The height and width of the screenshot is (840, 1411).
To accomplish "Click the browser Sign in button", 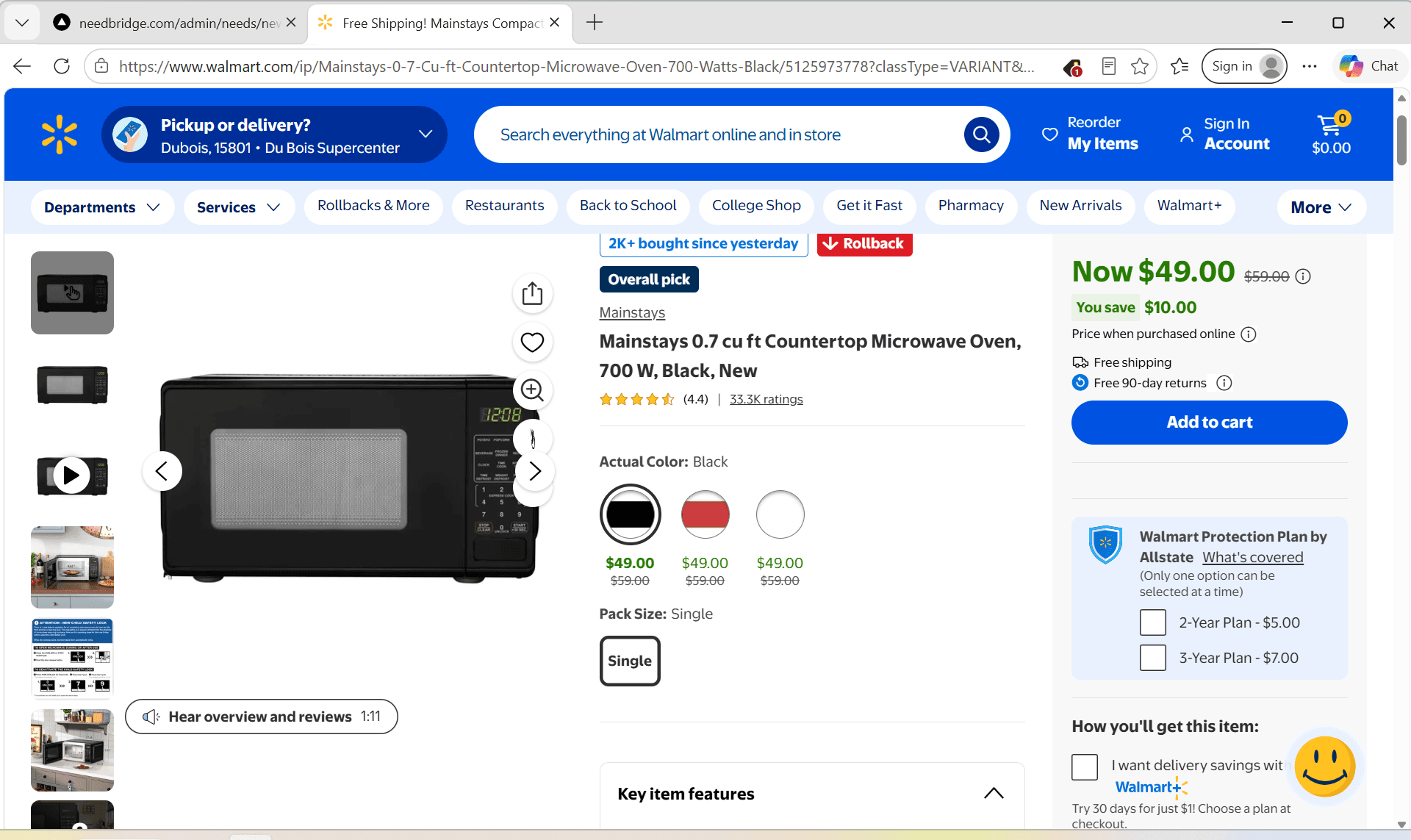I will click(x=1244, y=66).
